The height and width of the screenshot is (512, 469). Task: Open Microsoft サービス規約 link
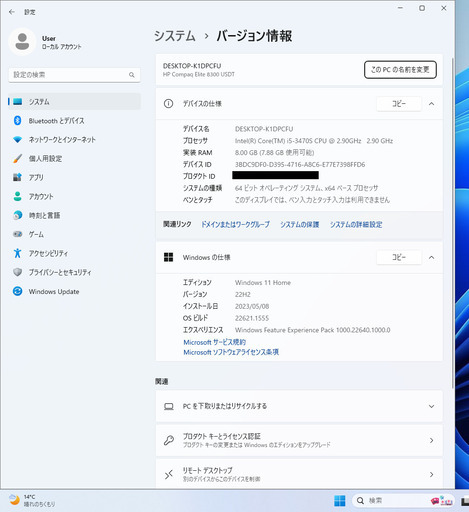click(215, 342)
